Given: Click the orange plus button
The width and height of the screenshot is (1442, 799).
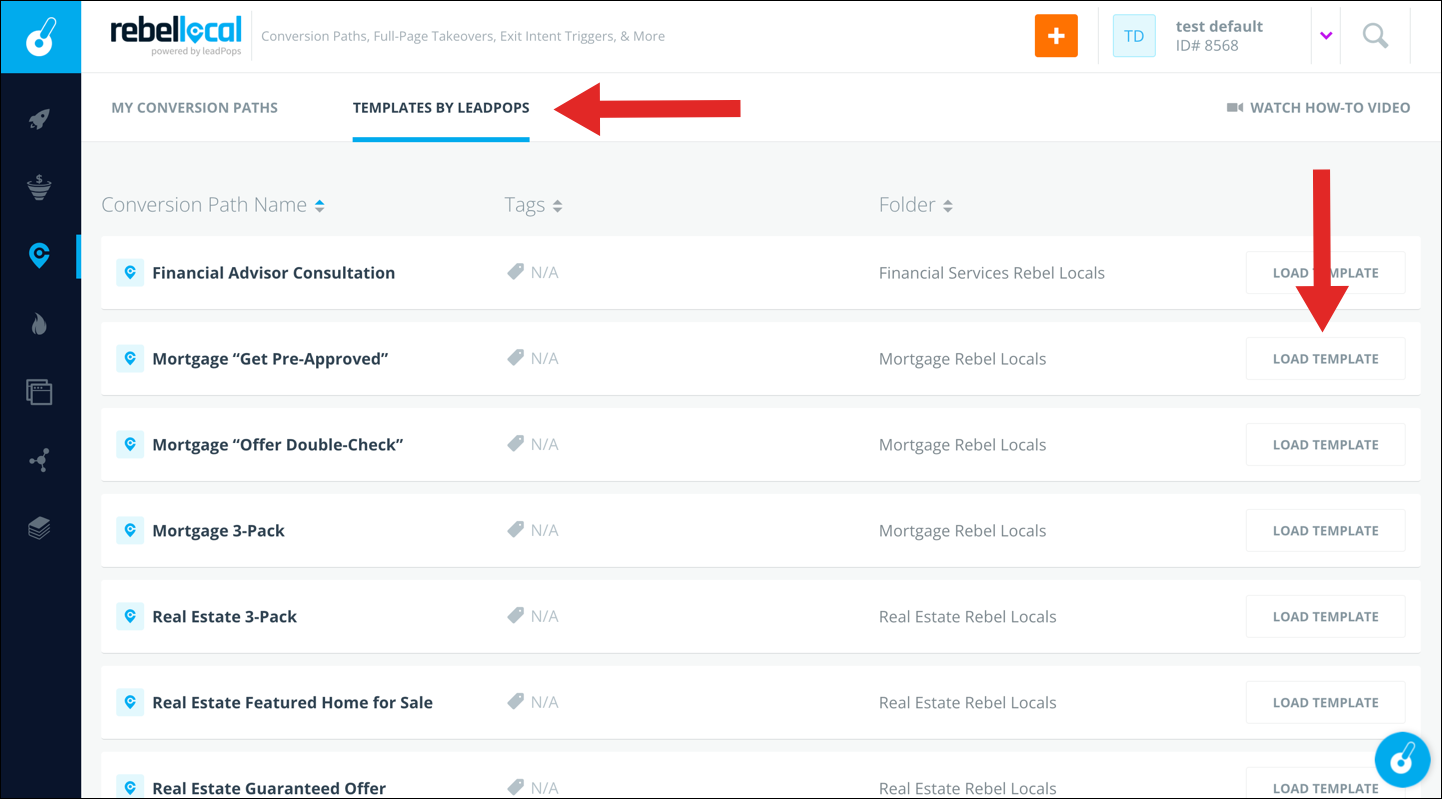Looking at the screenshot, I should point(1056,36).
